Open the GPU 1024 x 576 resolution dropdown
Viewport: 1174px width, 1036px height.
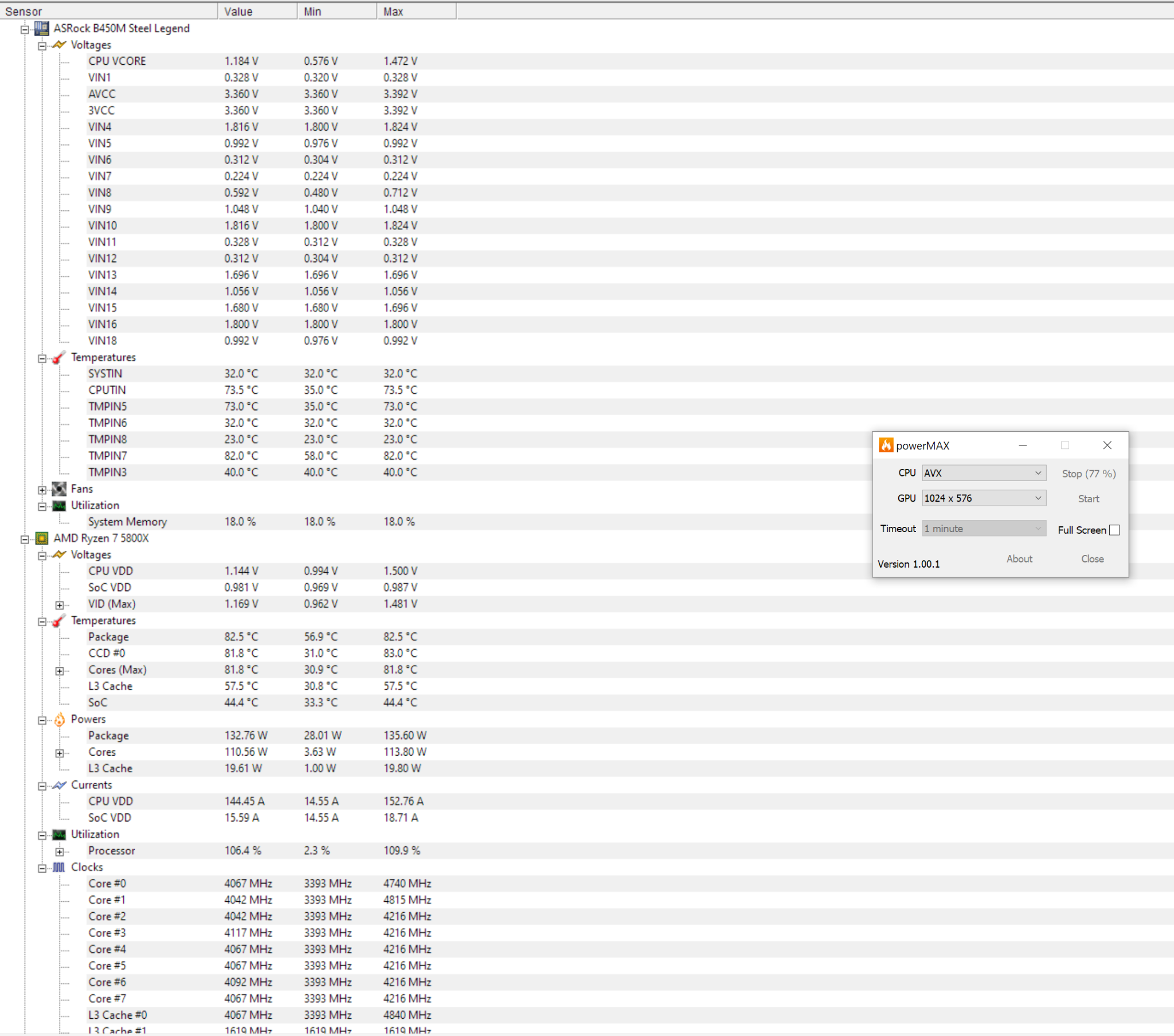point(983,498)
